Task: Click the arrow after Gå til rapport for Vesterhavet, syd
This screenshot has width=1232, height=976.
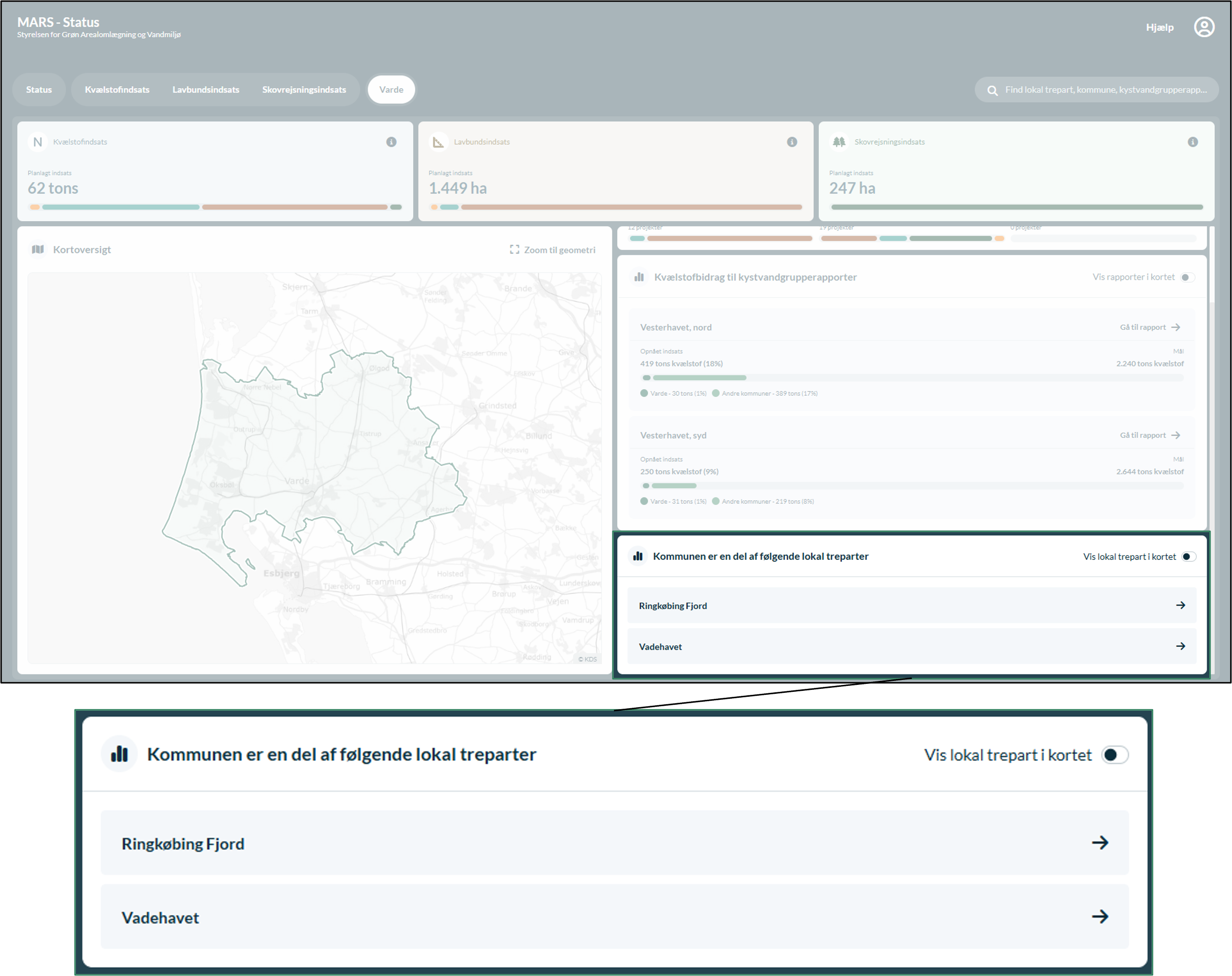Action: pos(1175,435)
